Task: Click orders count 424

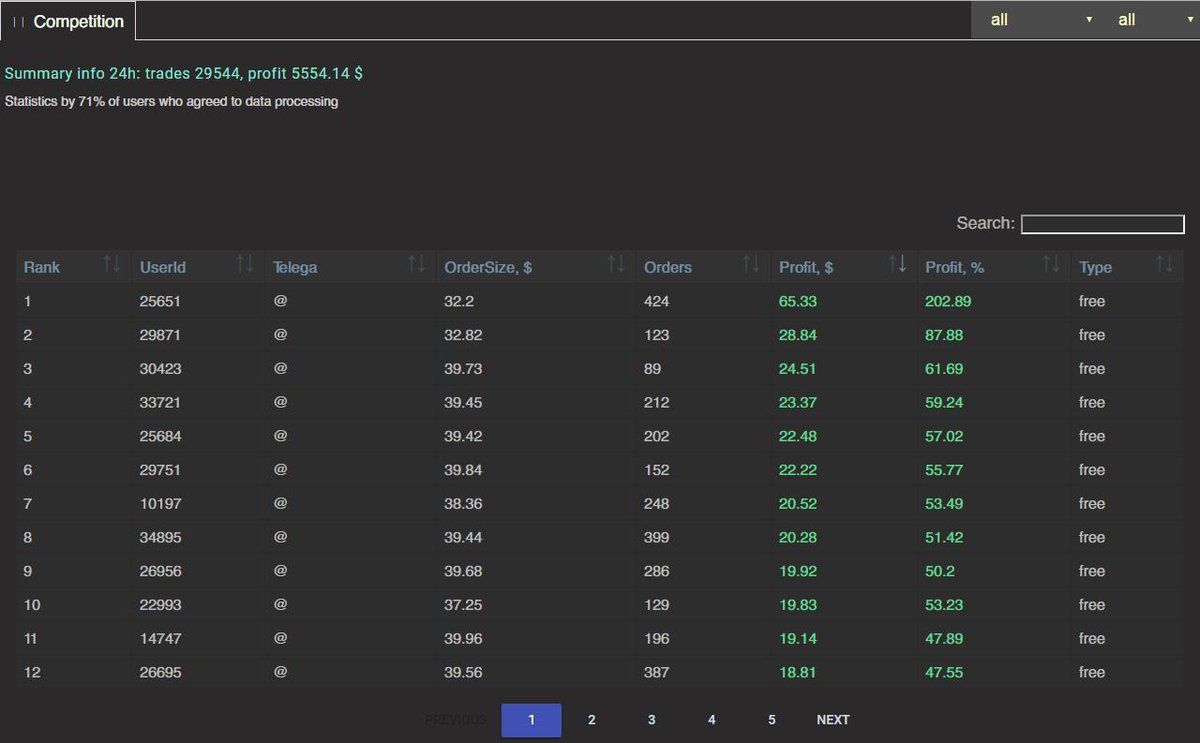Action: [x=656, y=301]
